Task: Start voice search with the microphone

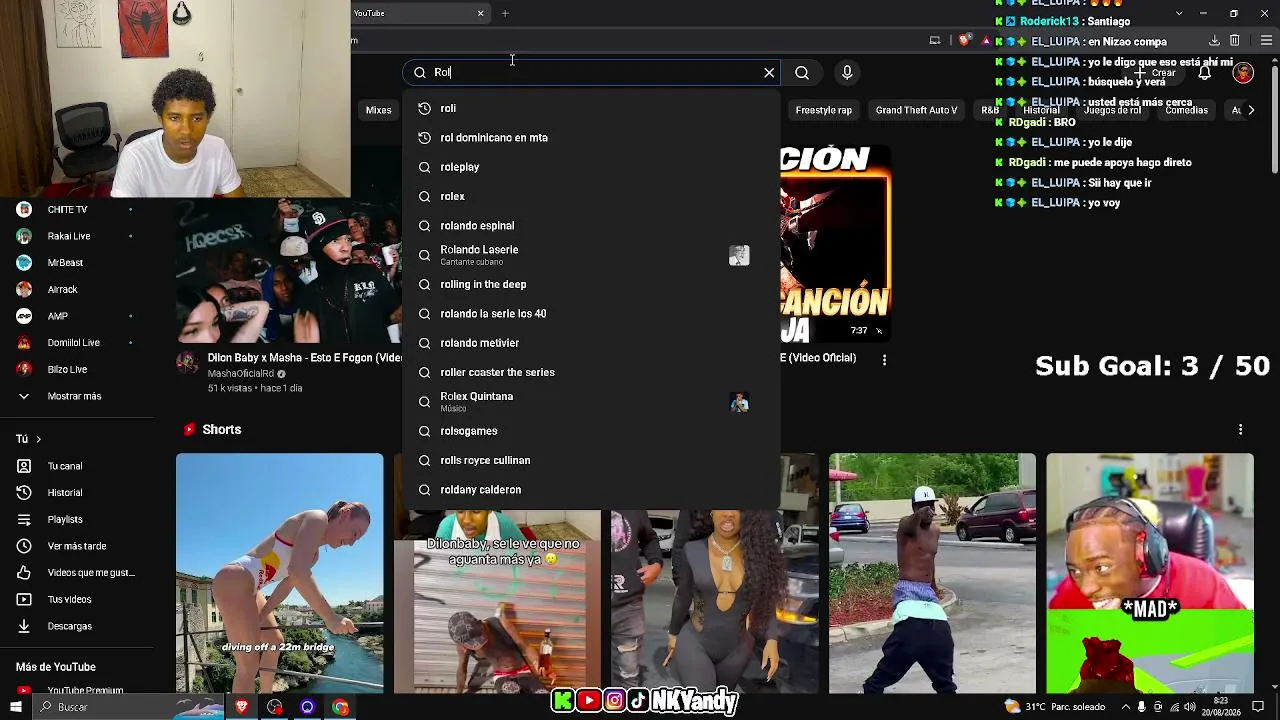Action: coord(847,72)
